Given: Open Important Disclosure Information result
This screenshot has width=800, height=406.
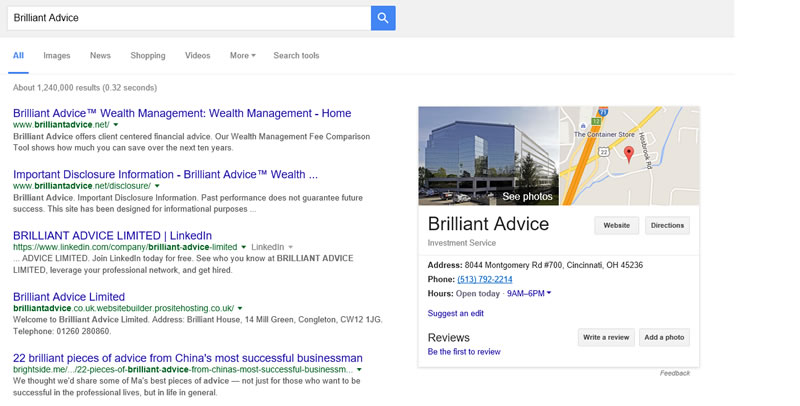Looking at the screenshot, I should 165,174.
